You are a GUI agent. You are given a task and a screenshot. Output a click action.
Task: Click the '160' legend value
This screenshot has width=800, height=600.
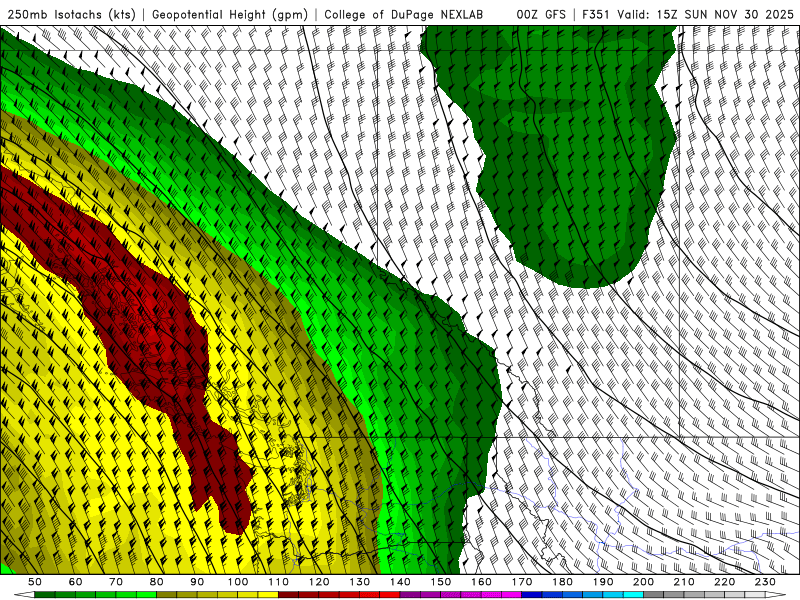click(481, 582)
